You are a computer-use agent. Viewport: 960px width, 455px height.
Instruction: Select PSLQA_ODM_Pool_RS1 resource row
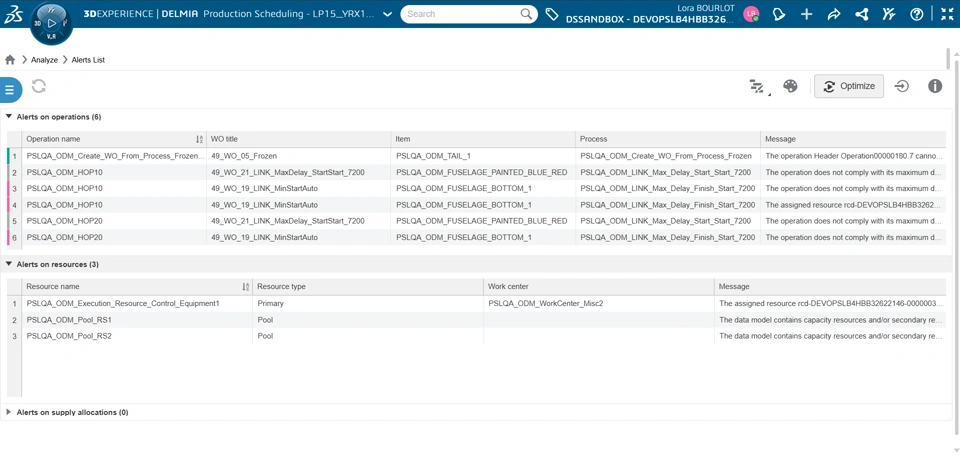(x=137, y=320)
